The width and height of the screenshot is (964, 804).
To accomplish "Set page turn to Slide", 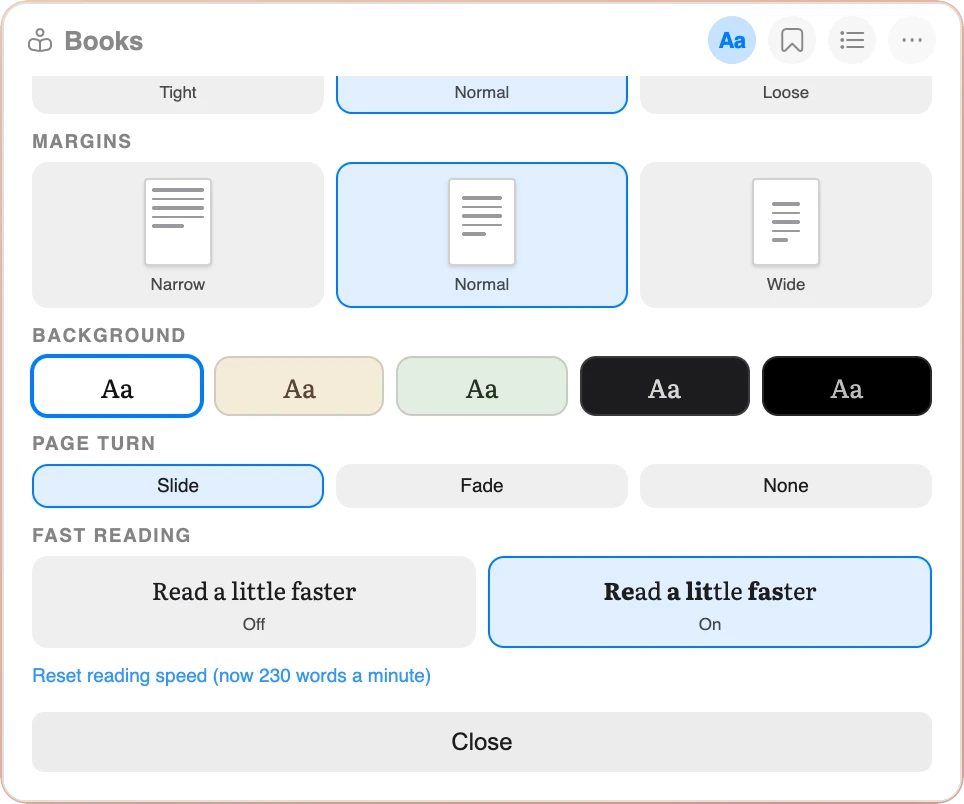I will 178,486.
